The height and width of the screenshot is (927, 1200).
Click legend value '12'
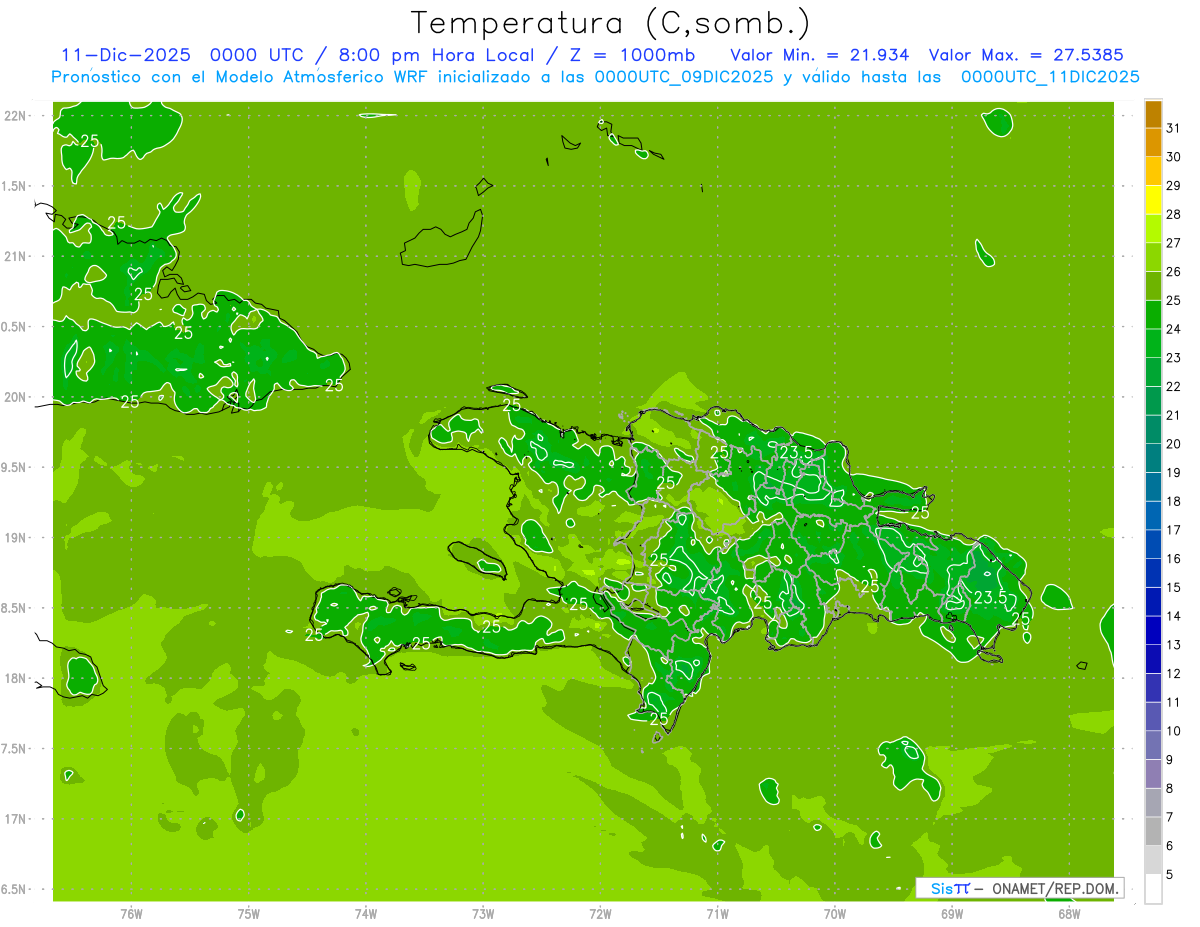click(1174, 674)
